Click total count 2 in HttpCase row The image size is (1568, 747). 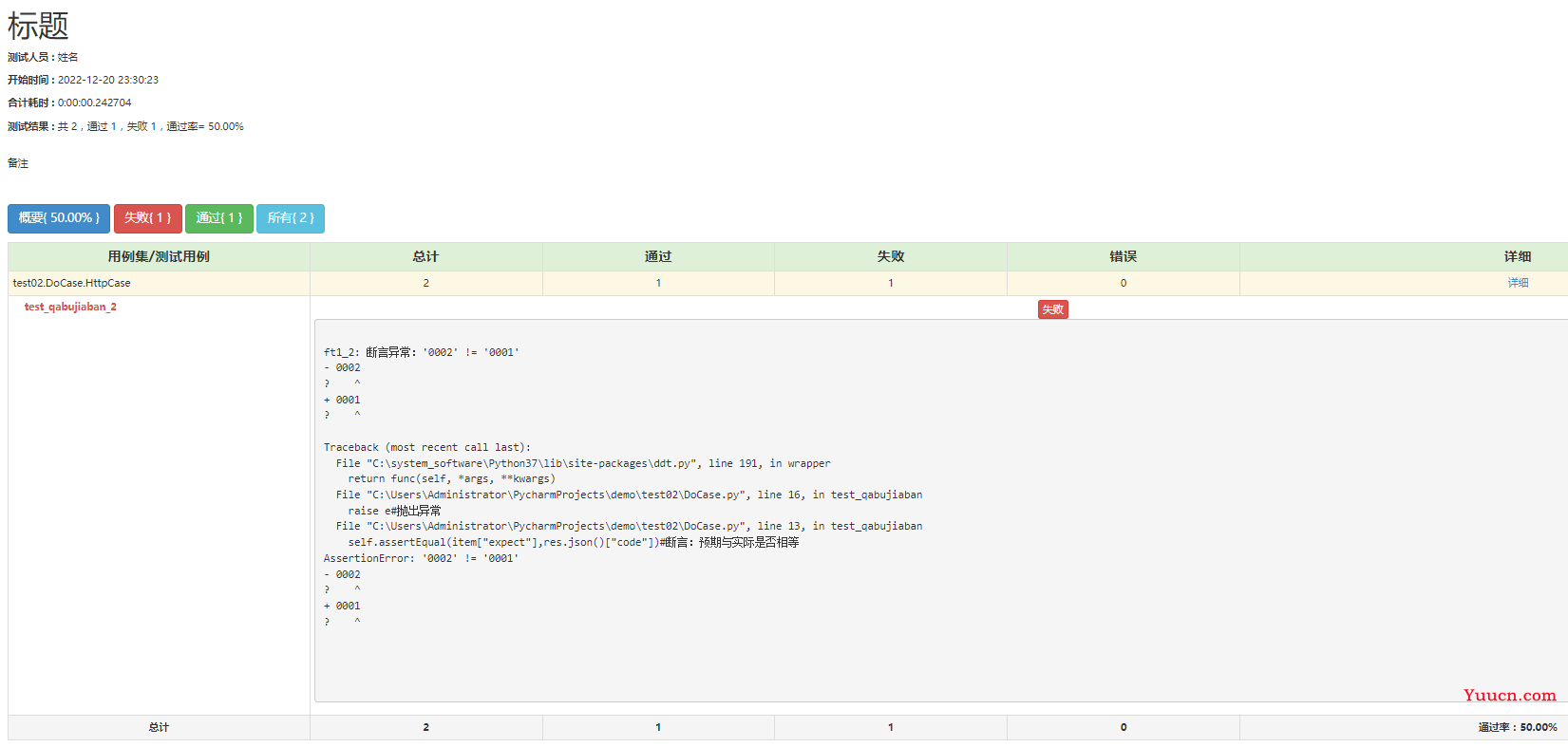(425, 283)
